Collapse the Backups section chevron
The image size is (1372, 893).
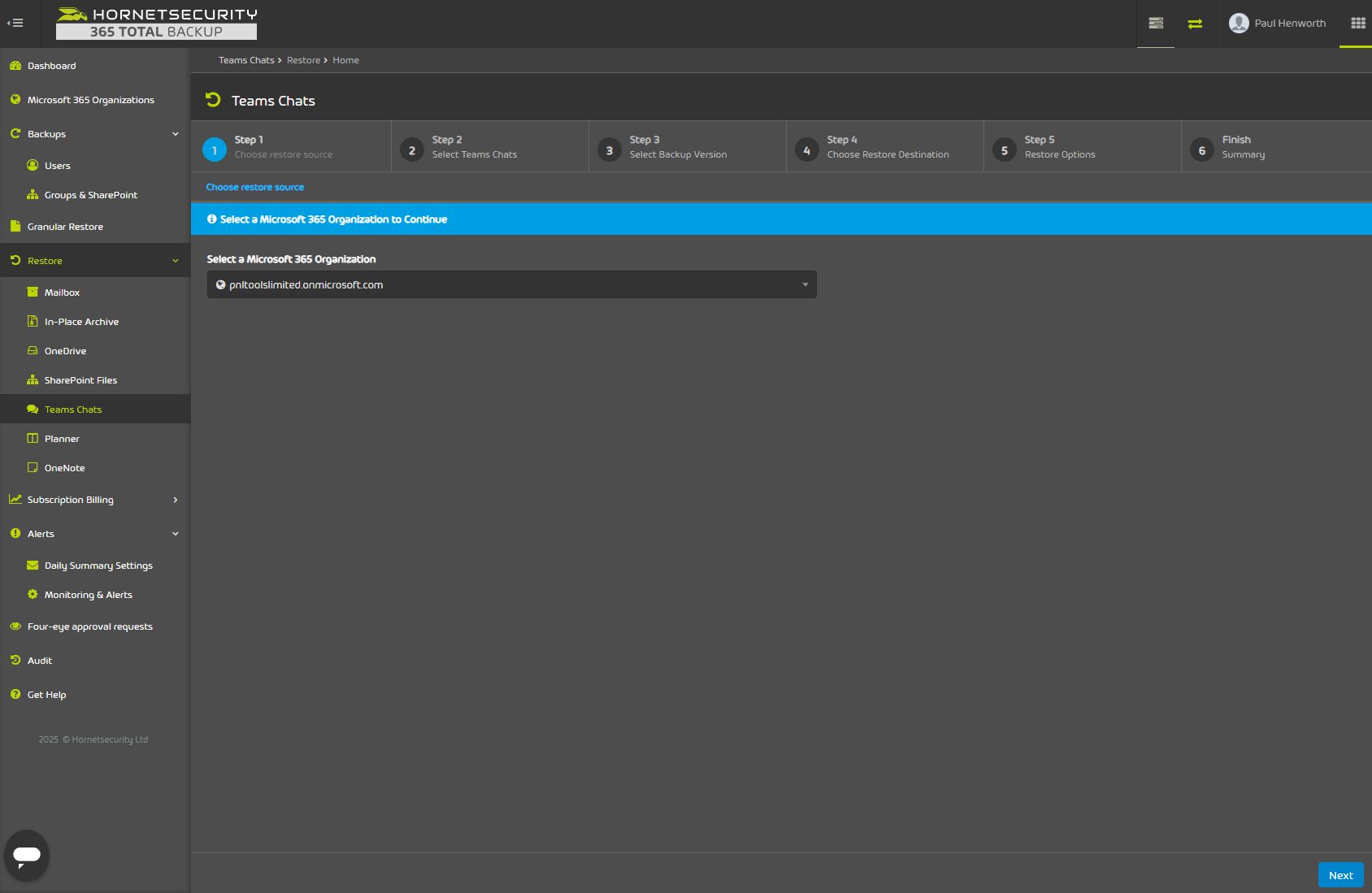coord(176,134)
